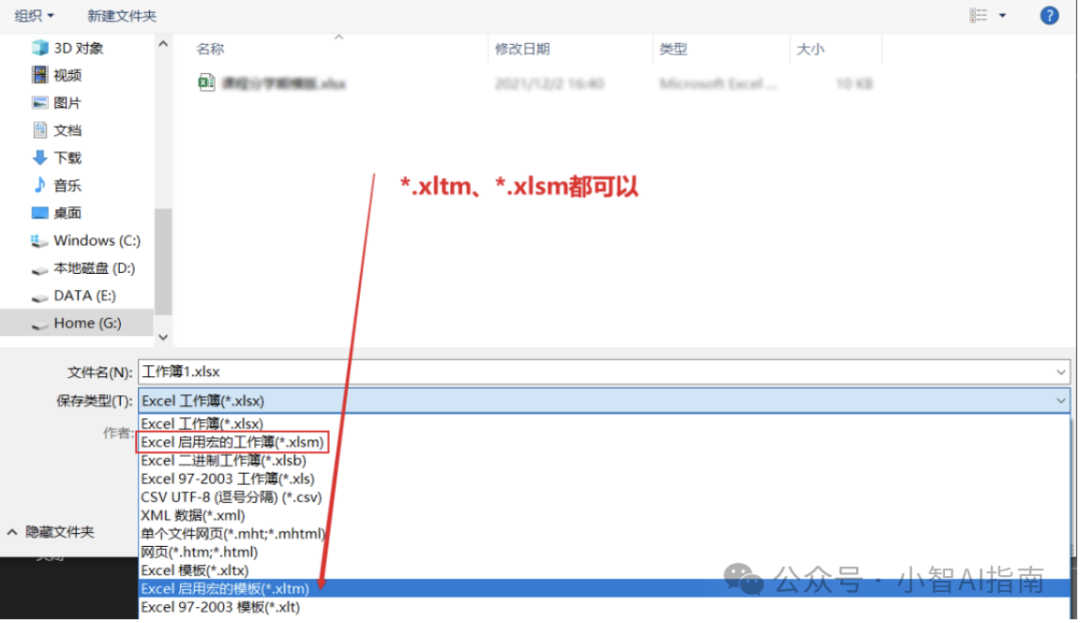This screenshot has height=623, width=1080.
Task: Choose Excel 97-2003 模板(*.xlt) option
Action: tap(604, 607)
